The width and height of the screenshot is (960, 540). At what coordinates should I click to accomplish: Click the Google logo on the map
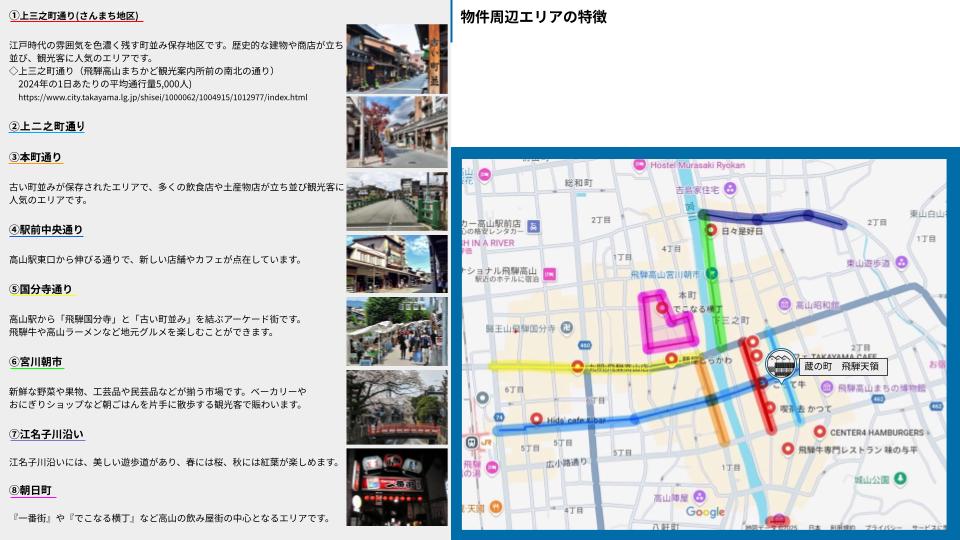[x=705, y=512]
